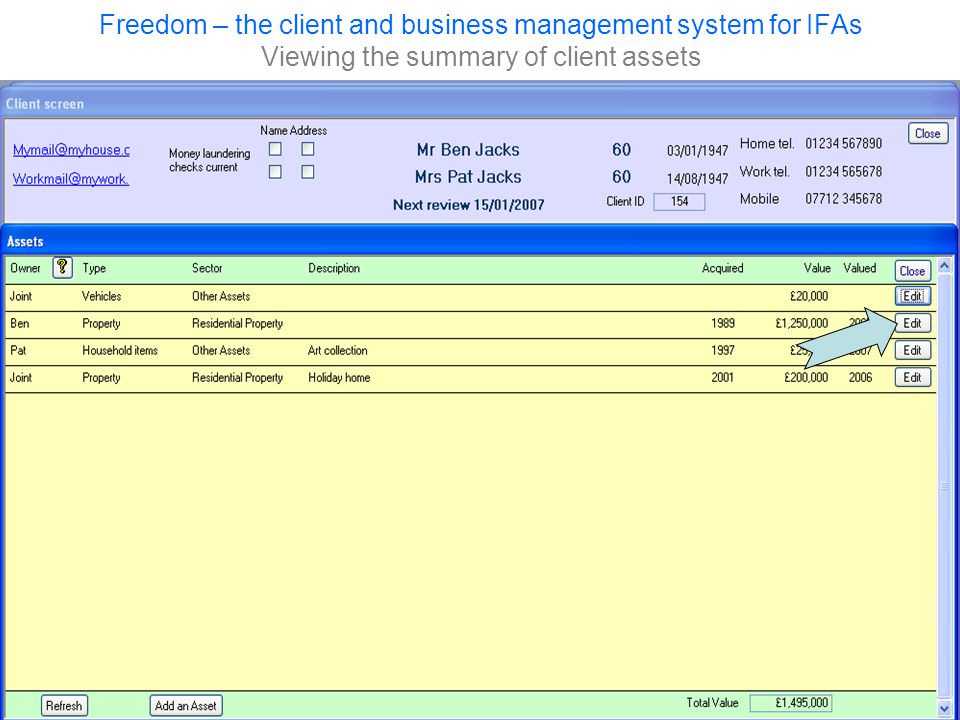Viewport: 960px width, 720px height.
Task: Click the Total Value field £1,495,000
Action: click(x=791, y=703)
